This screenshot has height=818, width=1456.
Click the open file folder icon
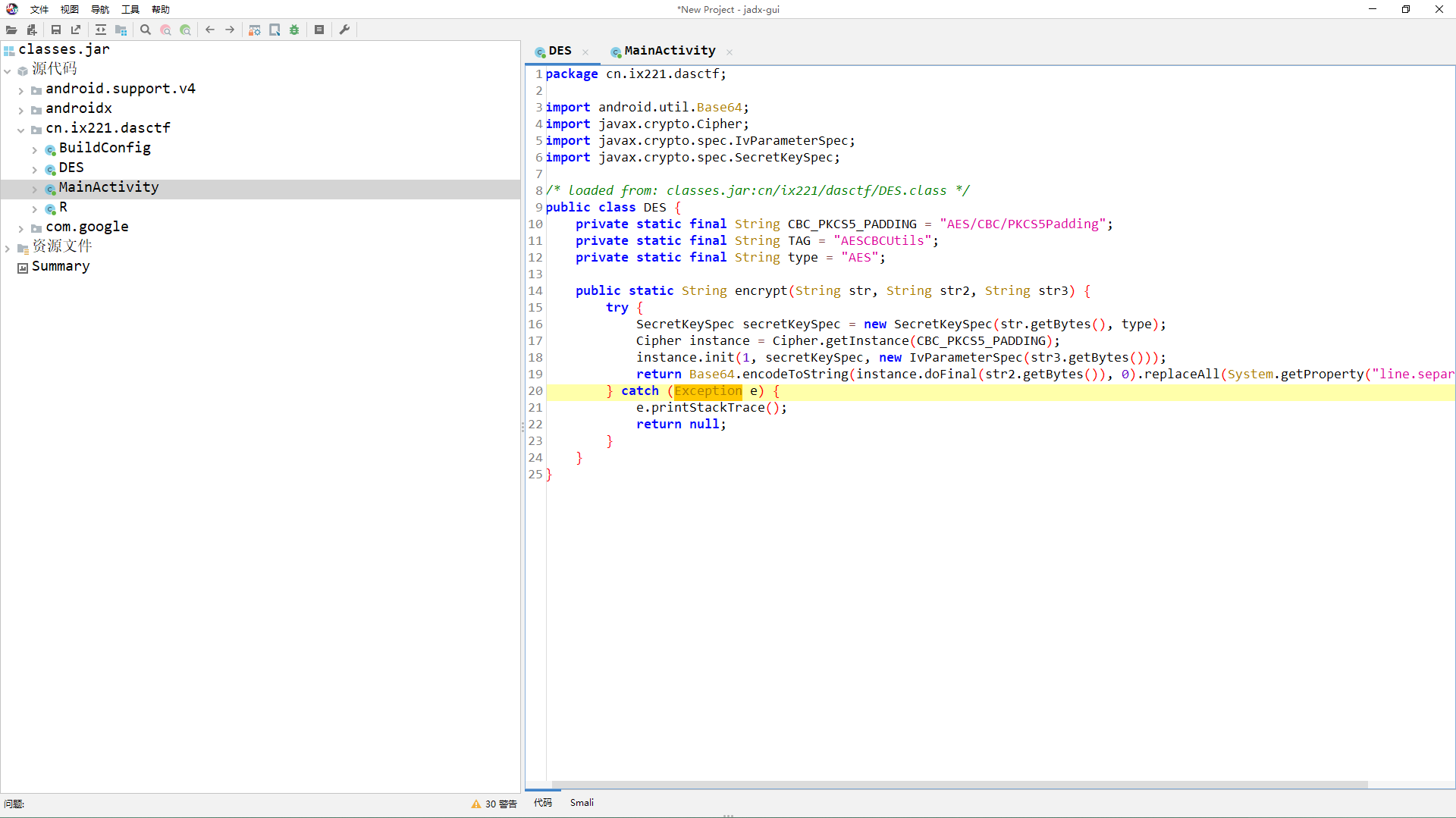11,30
